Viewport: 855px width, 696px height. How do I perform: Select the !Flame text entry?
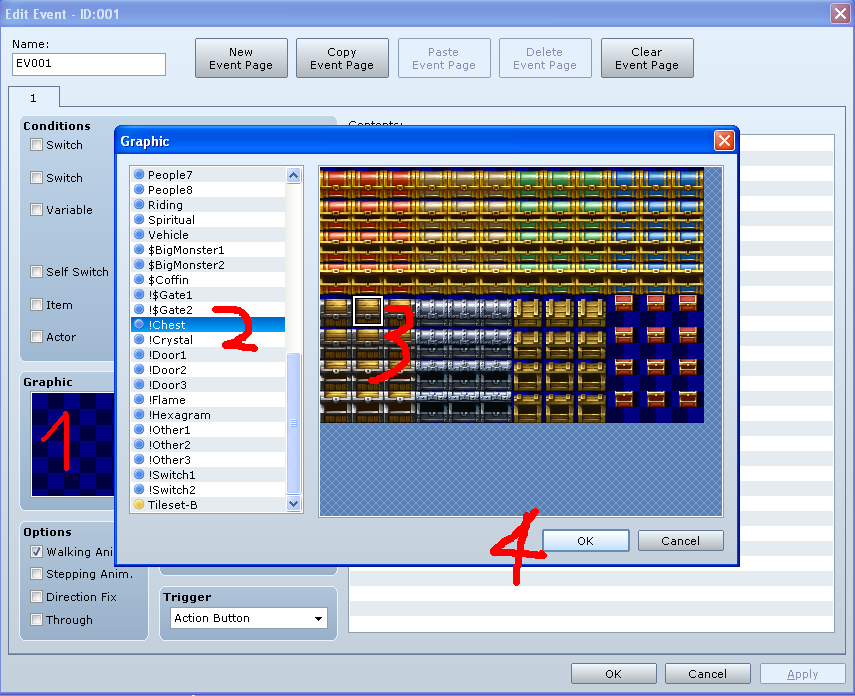click(x=167, y=399)
